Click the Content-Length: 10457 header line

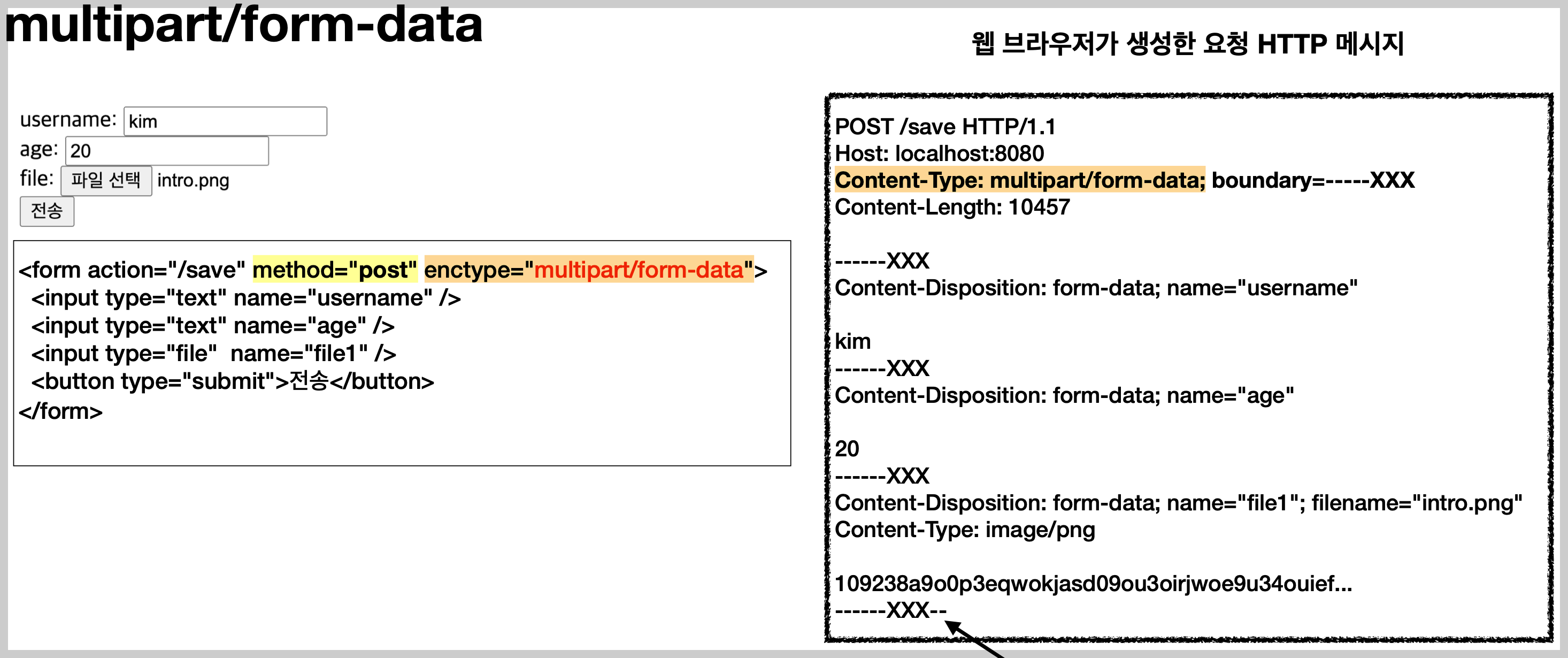point(952,207)
